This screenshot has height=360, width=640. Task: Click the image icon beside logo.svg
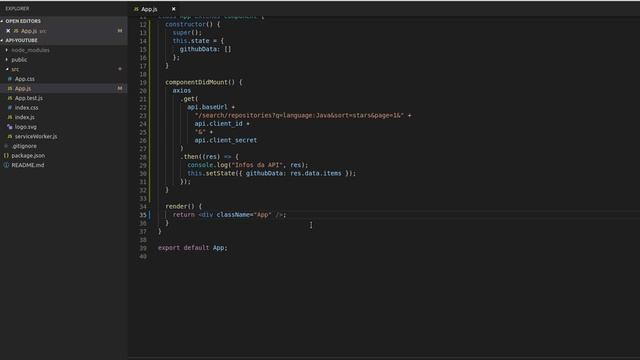10,127
